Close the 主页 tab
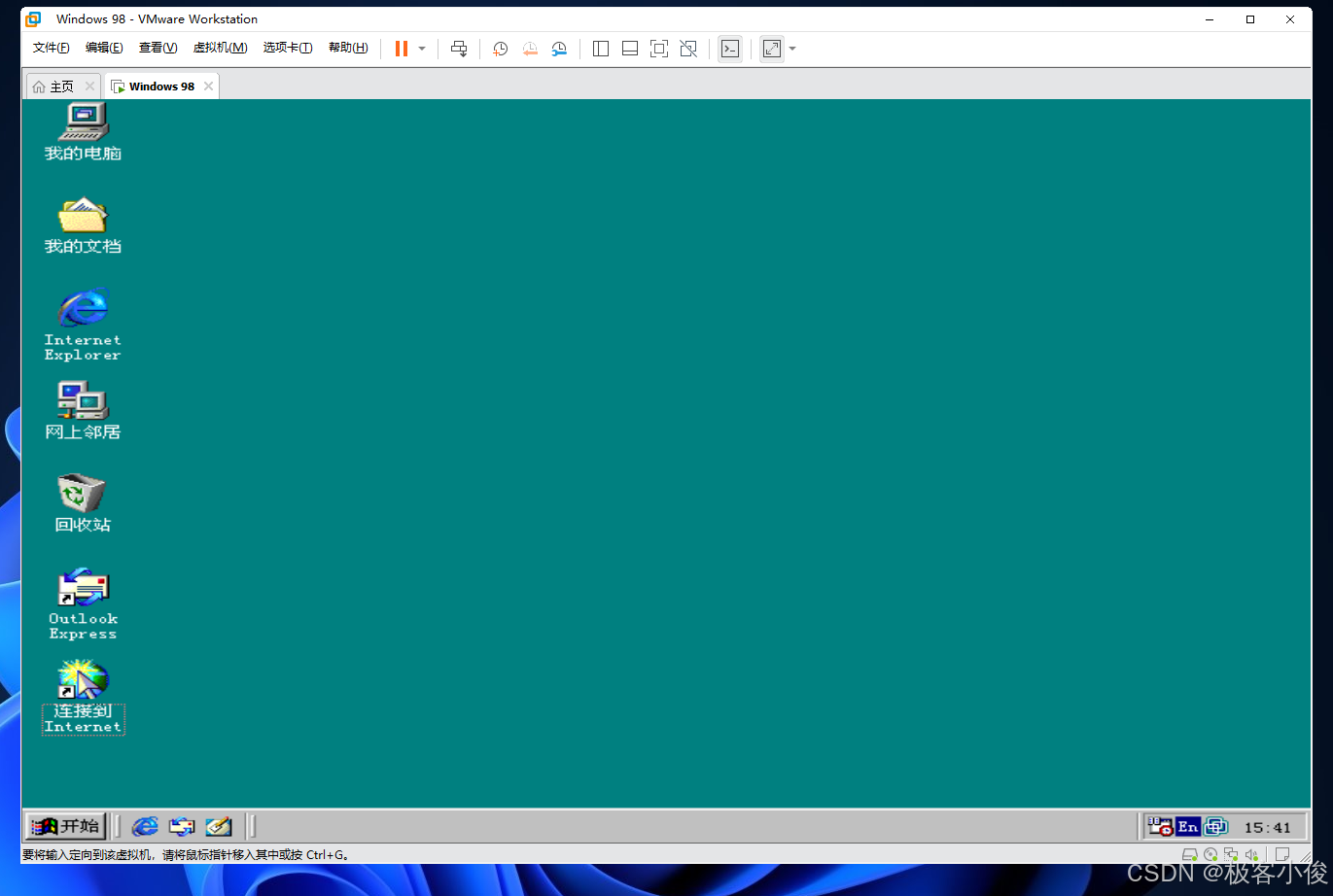Image resolution: width=1333 pixels, height=896 pixels. pyautogui.click(x=89, y=86)
